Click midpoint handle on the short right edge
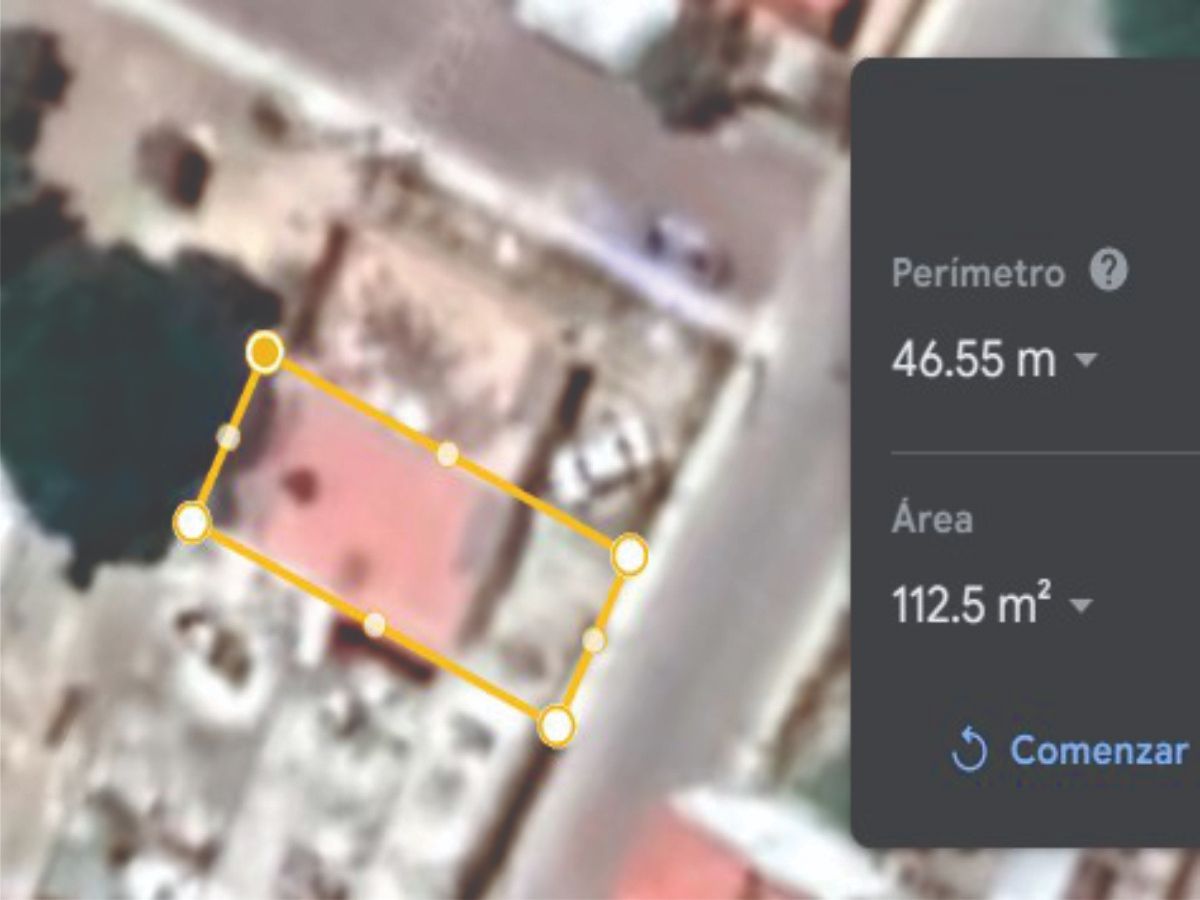 (594, 640)
